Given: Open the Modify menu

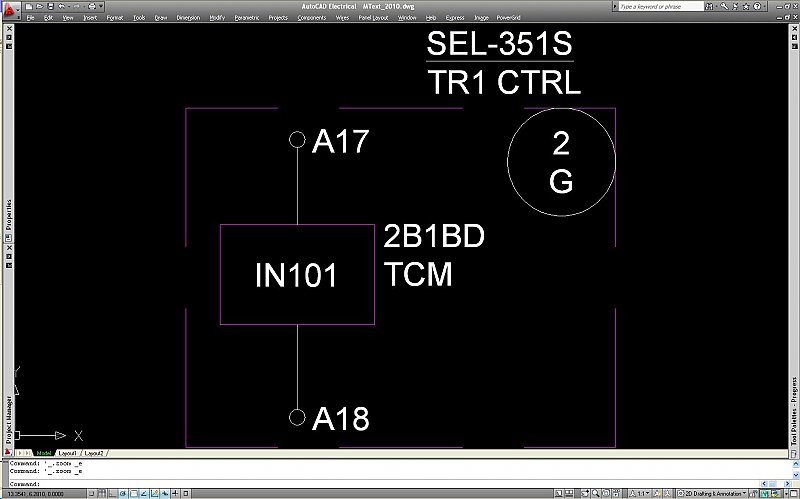Looking at the screenshot, I should tap(217, 18).
